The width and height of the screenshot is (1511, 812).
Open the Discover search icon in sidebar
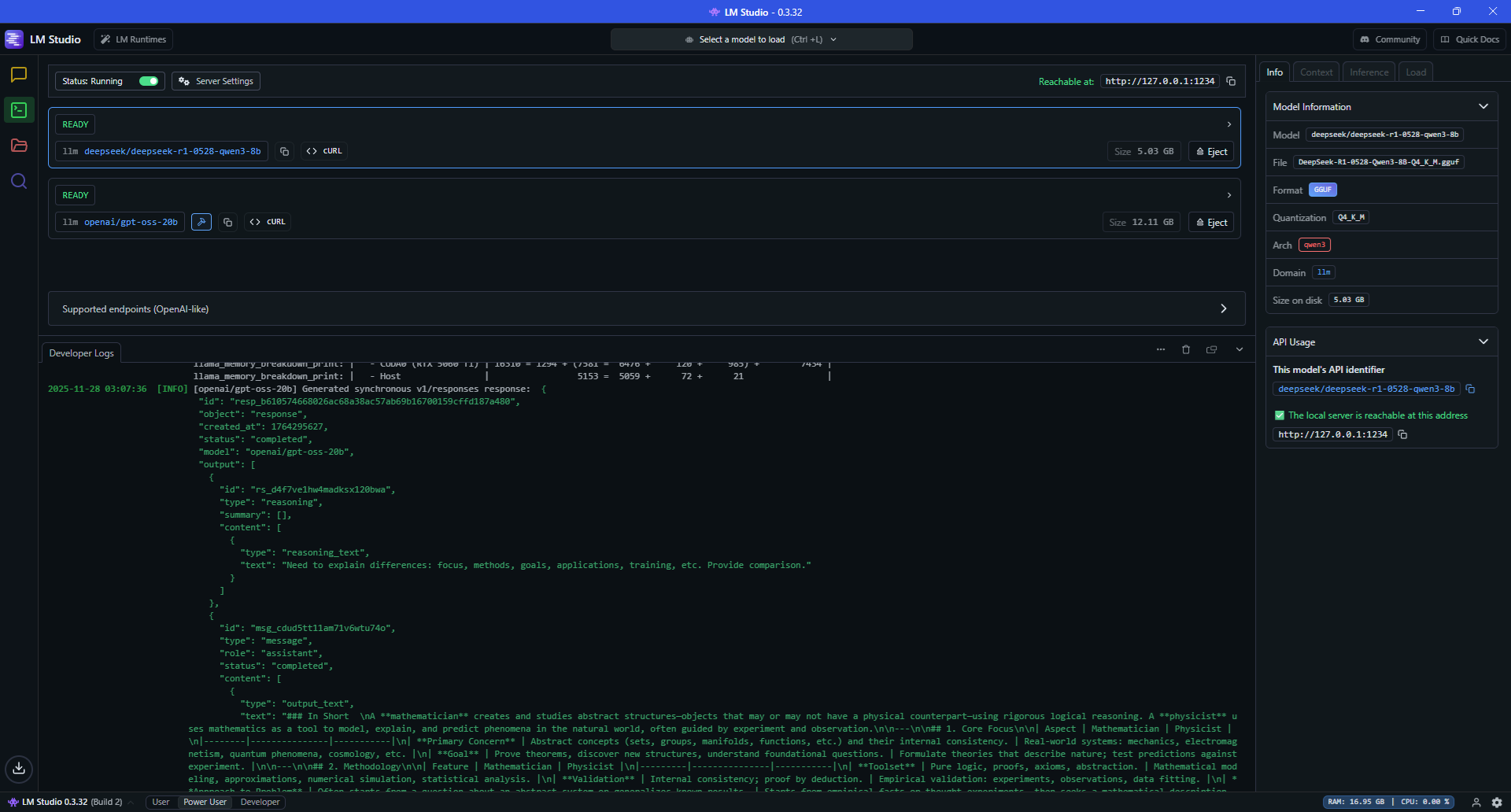[x=19, y=181]
